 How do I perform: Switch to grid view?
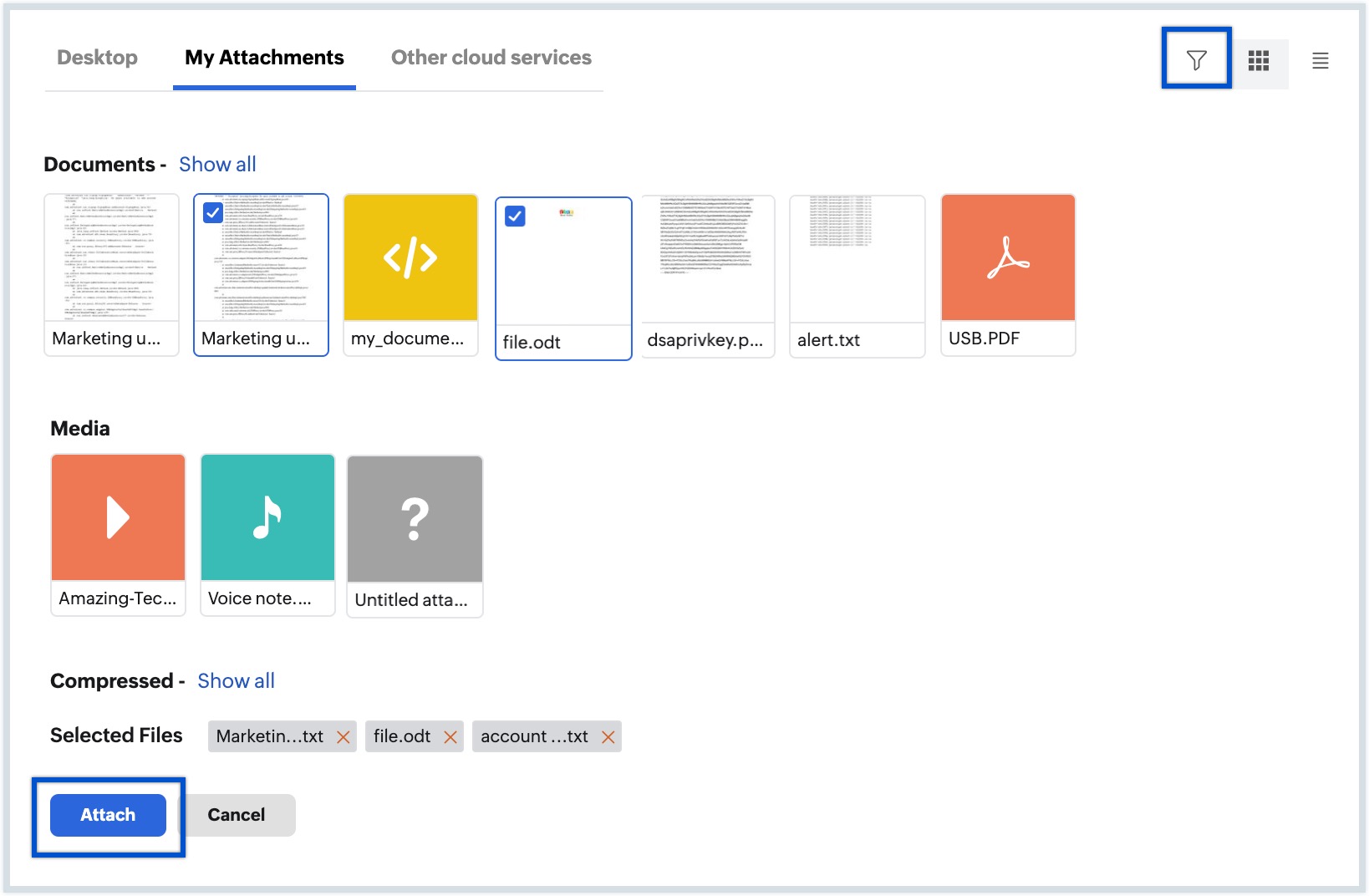[1259, 61]
